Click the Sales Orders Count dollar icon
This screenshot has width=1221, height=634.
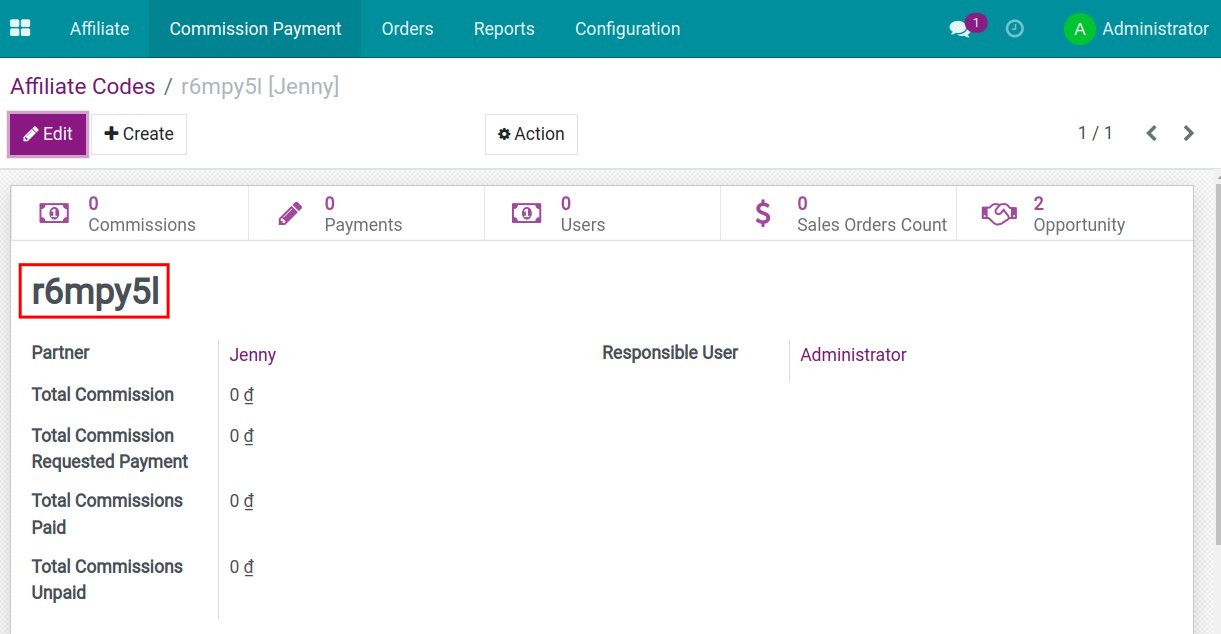click(761, 213)
